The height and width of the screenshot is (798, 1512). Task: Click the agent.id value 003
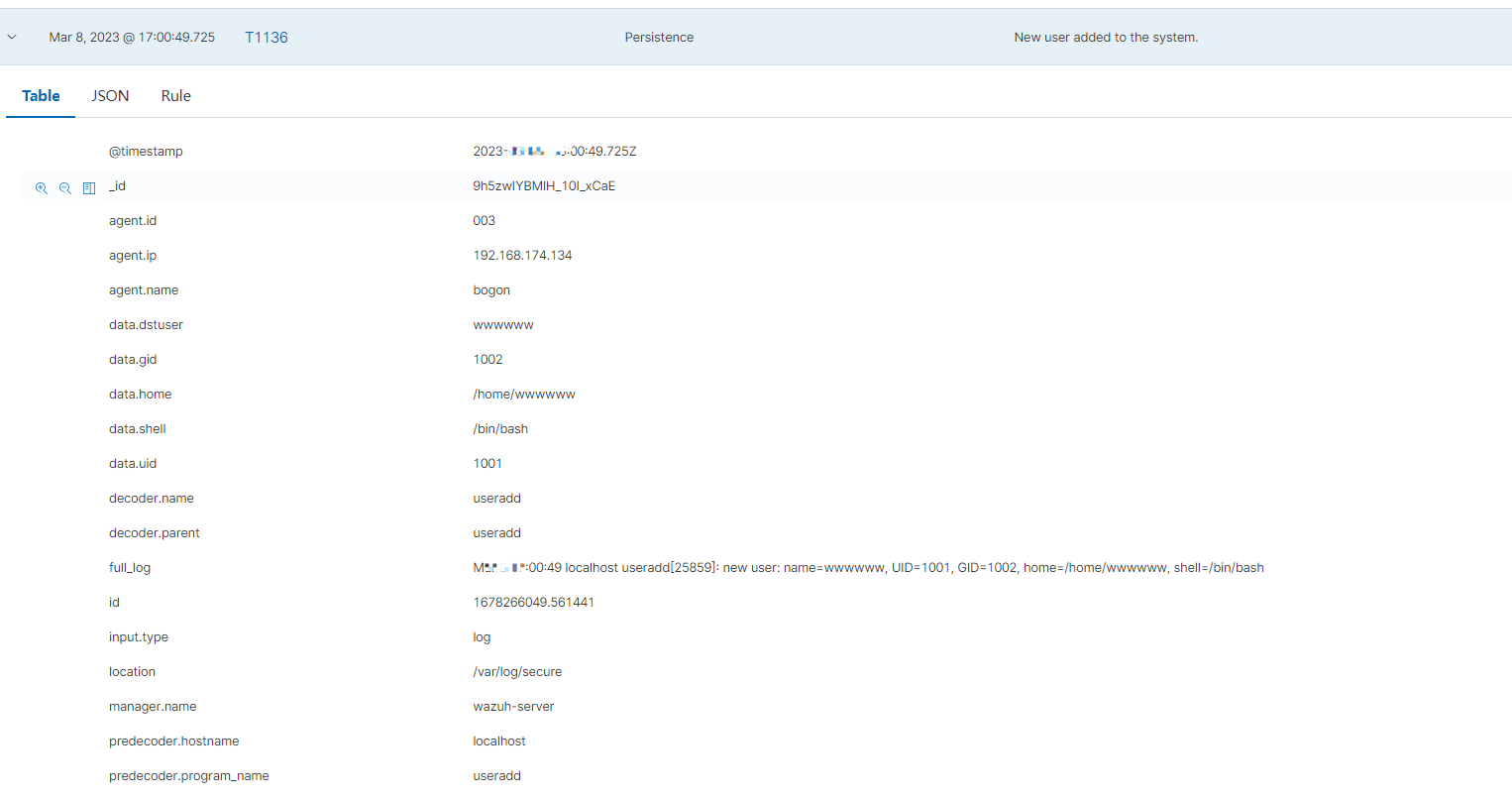click(484, 221)
